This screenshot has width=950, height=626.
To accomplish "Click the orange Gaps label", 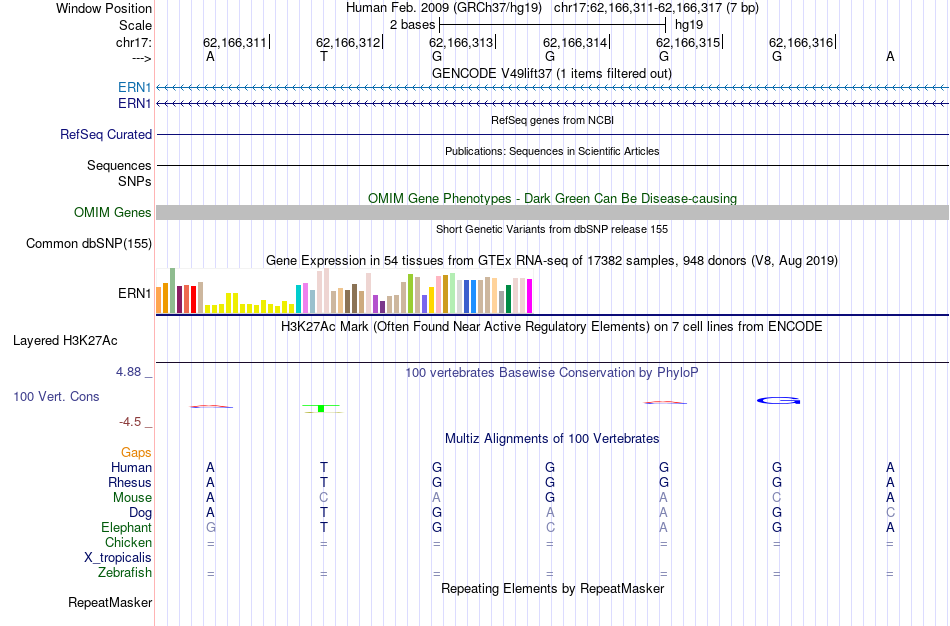I will (x=136, y=453).
